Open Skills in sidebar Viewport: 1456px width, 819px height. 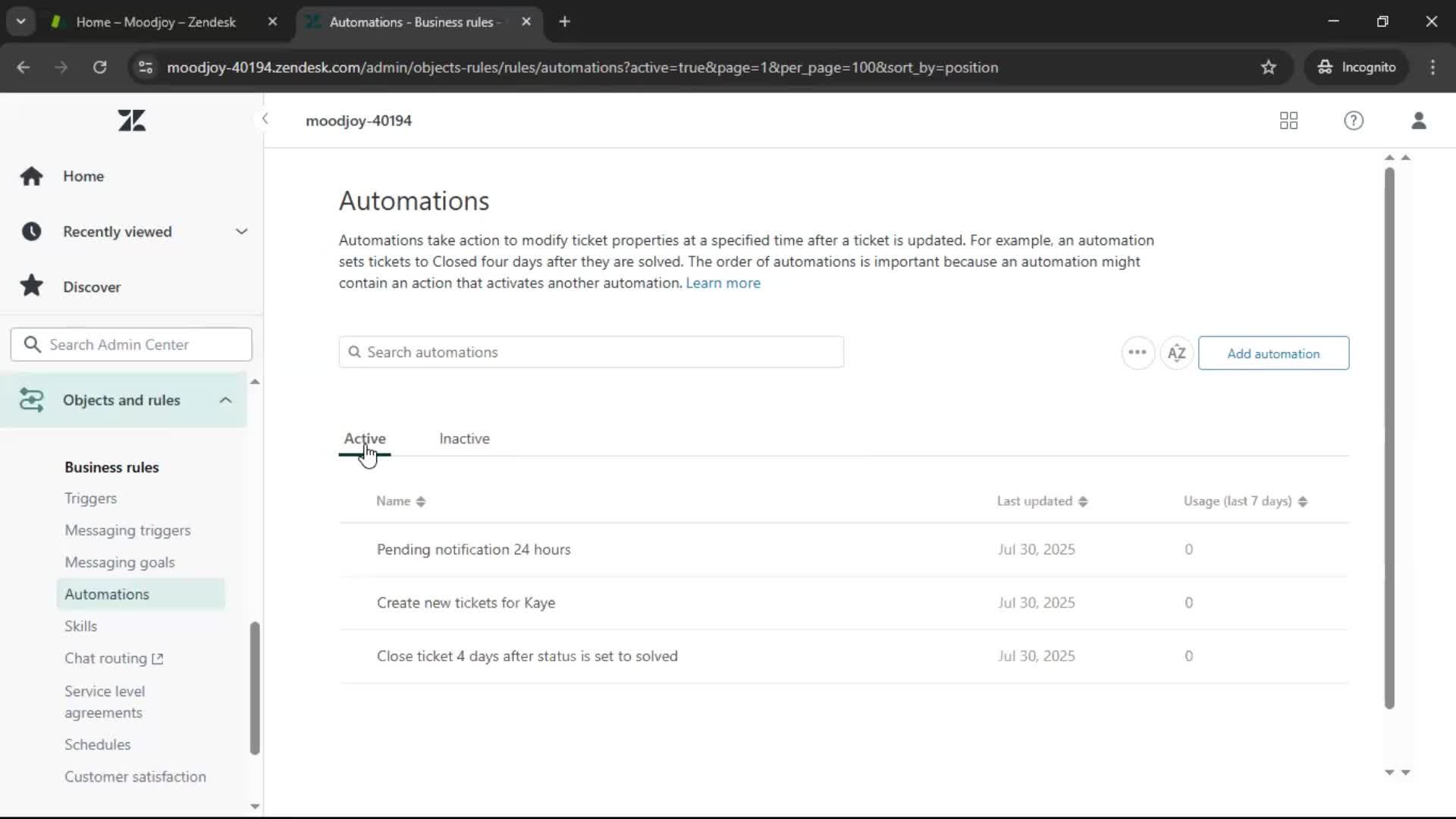tap(80, 626)
